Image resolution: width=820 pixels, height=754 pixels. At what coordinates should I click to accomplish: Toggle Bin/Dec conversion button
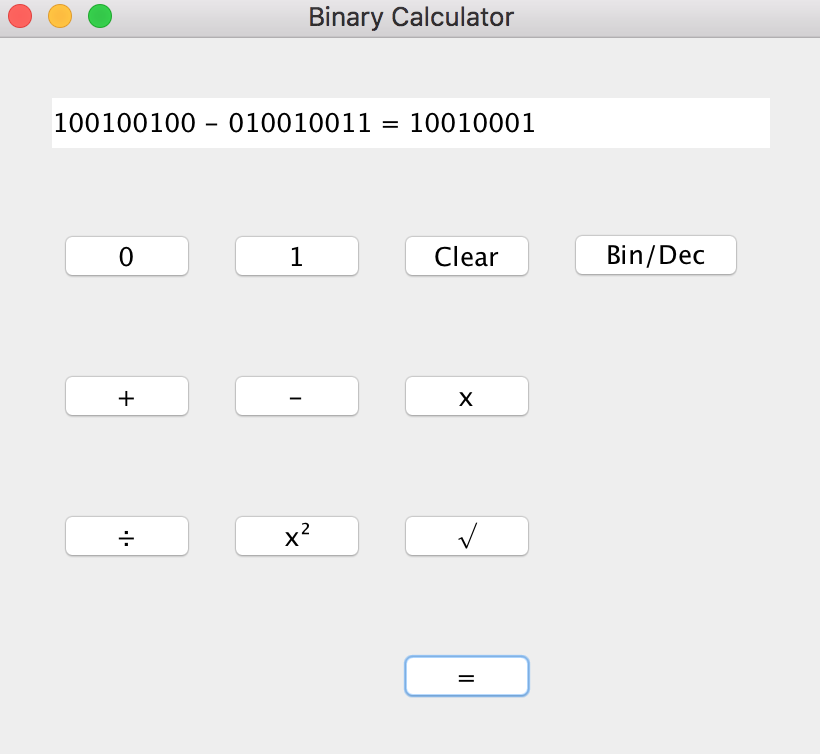tap(656, 255)
